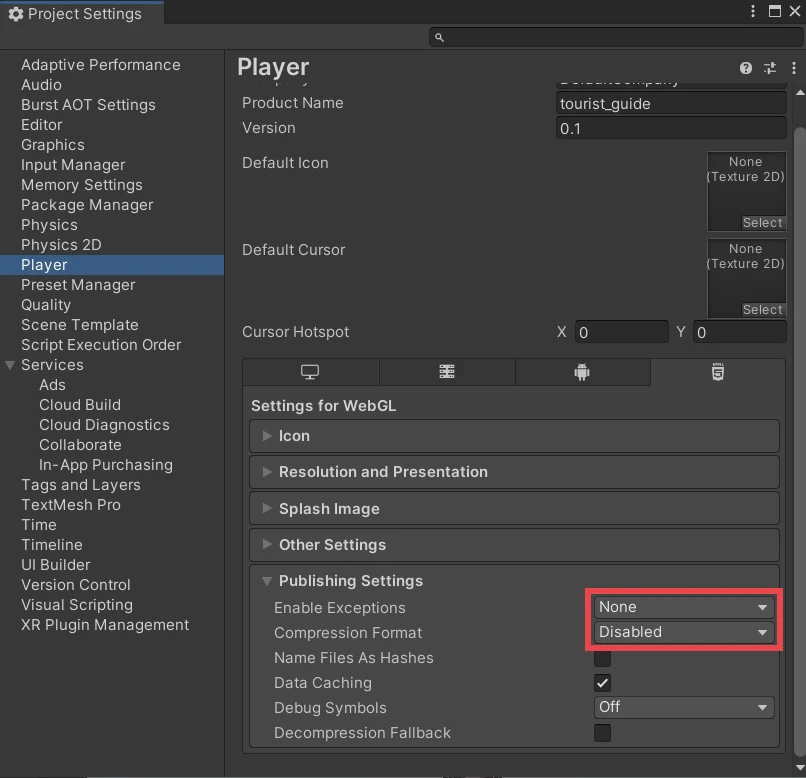Open In-App Purchasing settings
This screenshot has height=778, width=806.
pyautogui.click(x=106, y=465)
